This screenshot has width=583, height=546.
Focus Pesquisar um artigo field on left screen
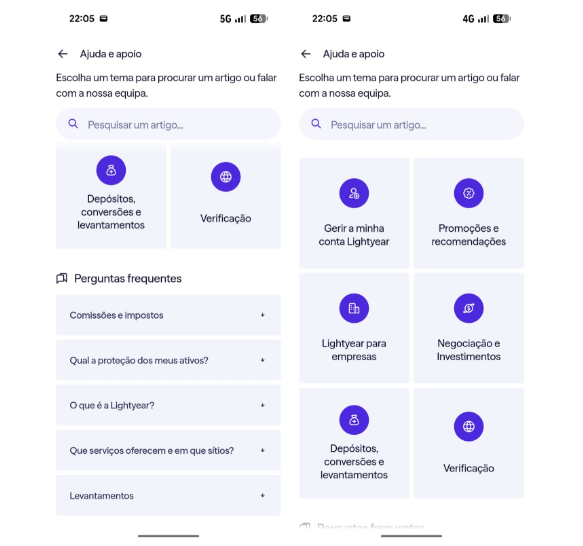tap(168, 124)
